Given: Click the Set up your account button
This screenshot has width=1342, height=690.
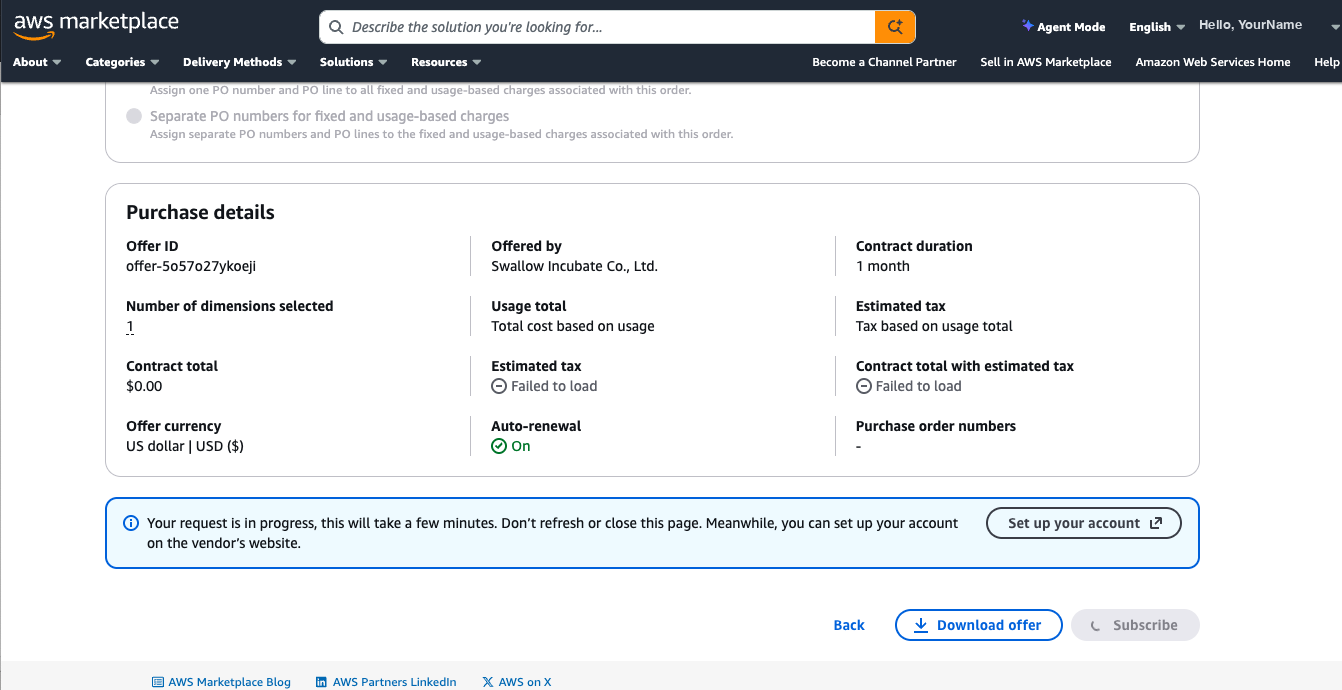Looking at the screenshot, I should pos(1084,523).
